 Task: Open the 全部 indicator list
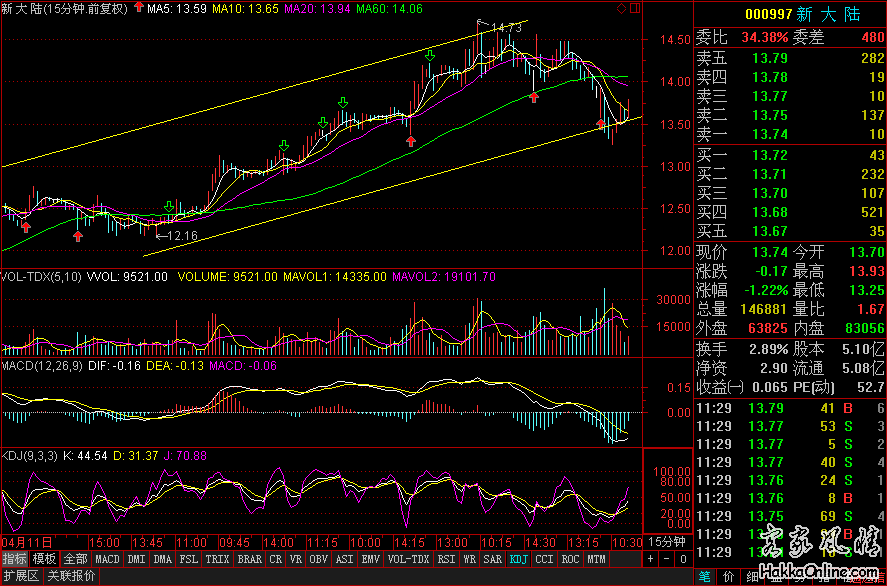(x=76, y=559)
